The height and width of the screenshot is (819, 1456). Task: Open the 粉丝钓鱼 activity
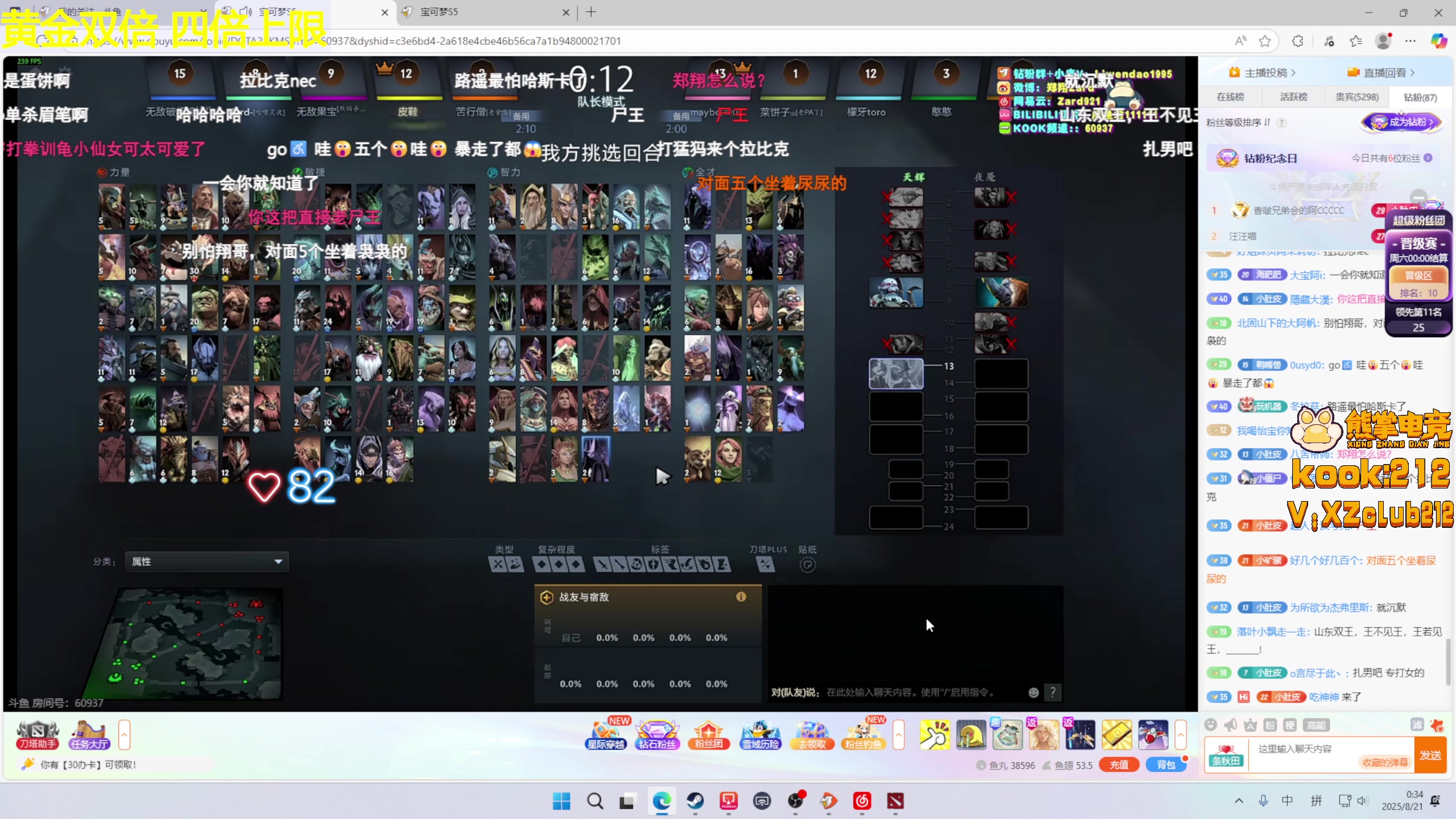[x=863, y=735]
